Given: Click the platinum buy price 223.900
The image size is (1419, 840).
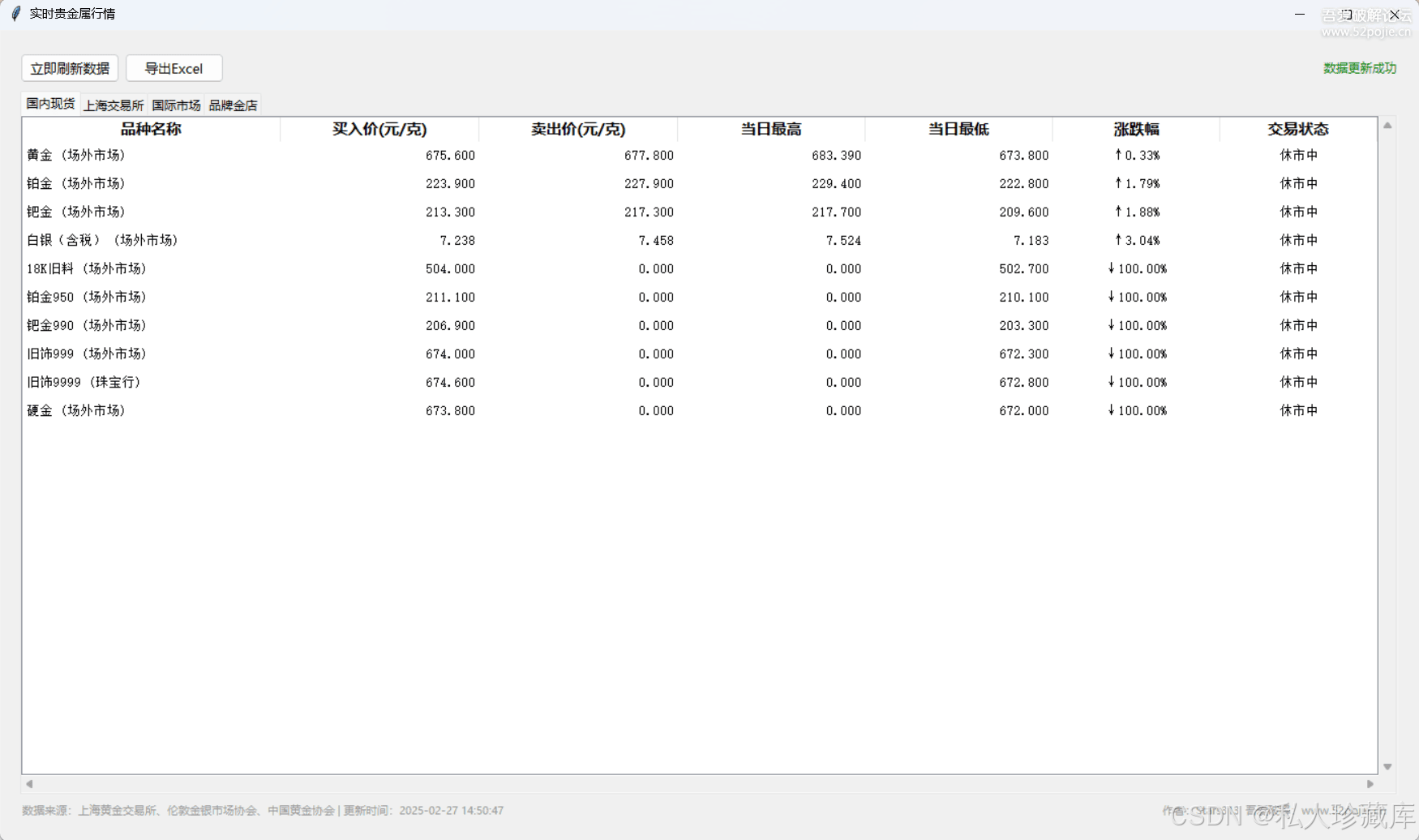Looking at the screenshot, I should click(x=450, y=183).
